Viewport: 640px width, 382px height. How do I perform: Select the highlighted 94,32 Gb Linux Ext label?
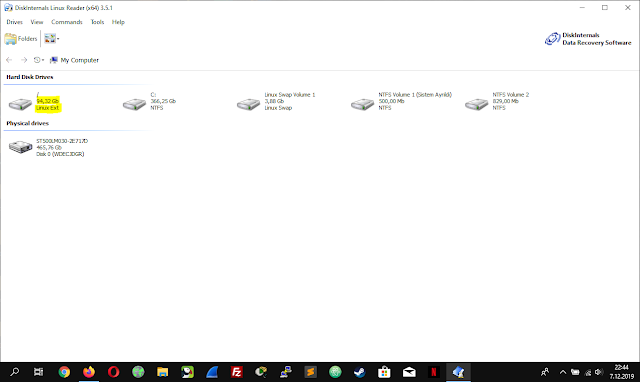[48, 104]
